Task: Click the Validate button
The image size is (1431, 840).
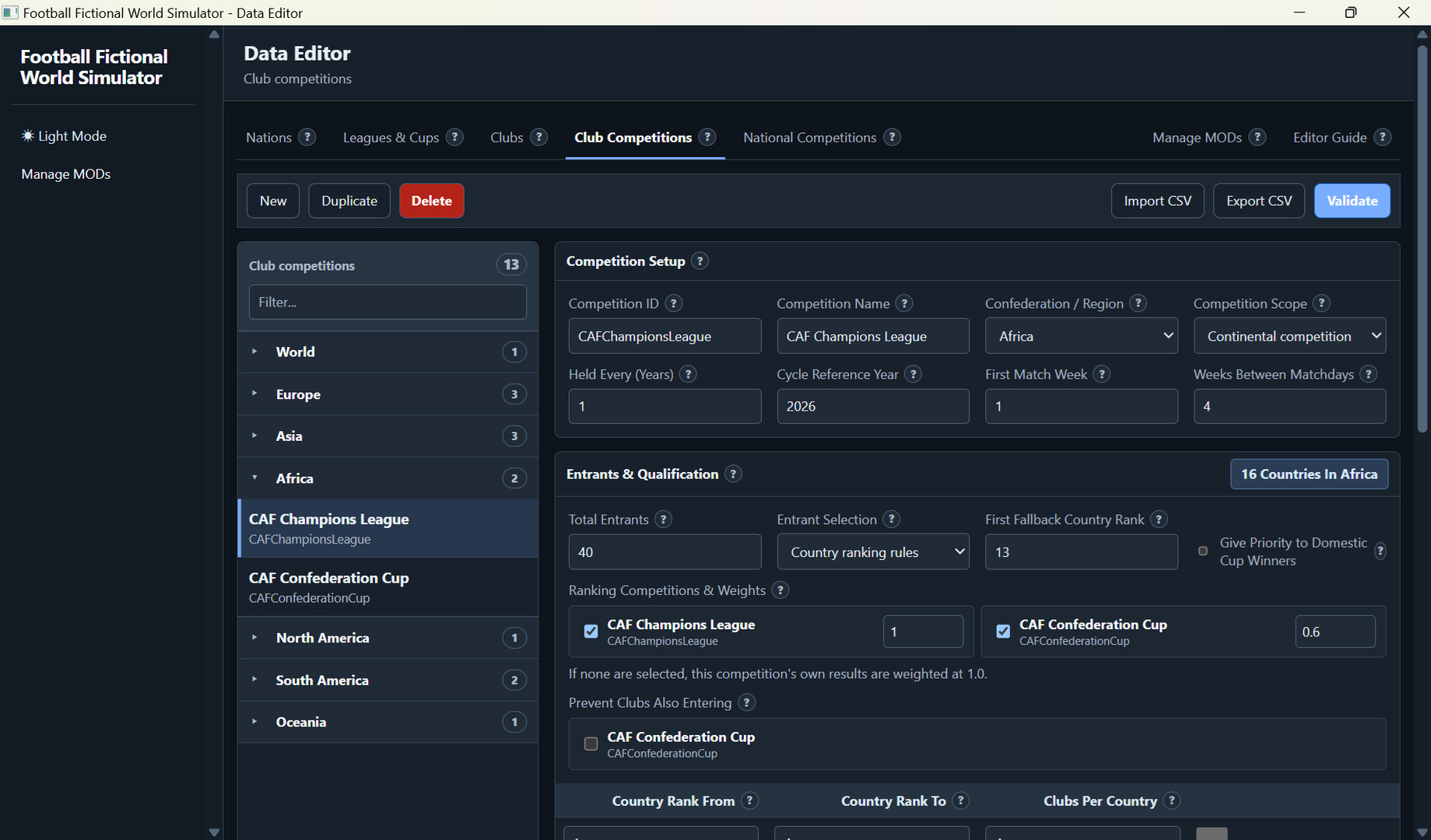Action: [1352, 201]
